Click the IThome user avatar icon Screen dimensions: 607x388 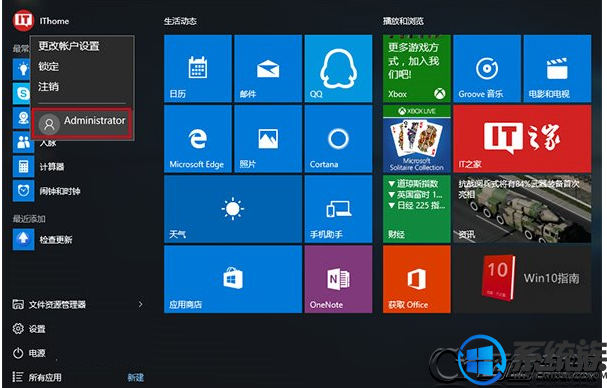(23, 21)
